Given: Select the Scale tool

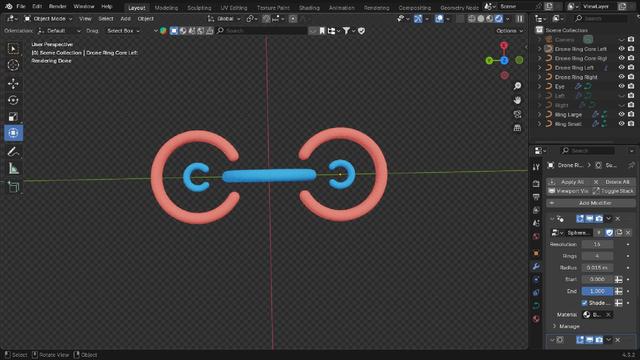Looking at the screenshot, I should [x=13, y=117].
